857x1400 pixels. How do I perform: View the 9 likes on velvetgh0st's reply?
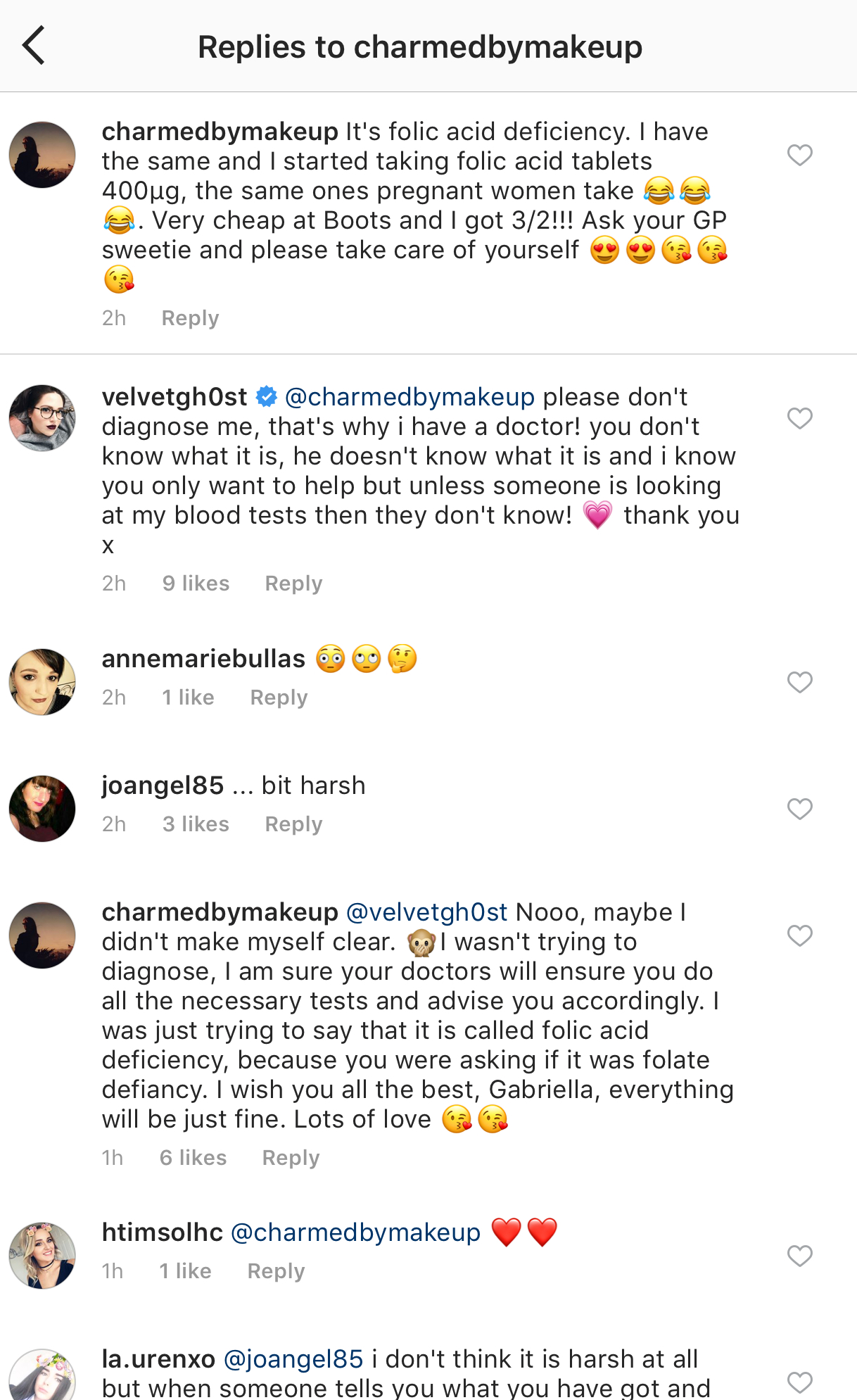pyautogui.click(x=196, y=584)
